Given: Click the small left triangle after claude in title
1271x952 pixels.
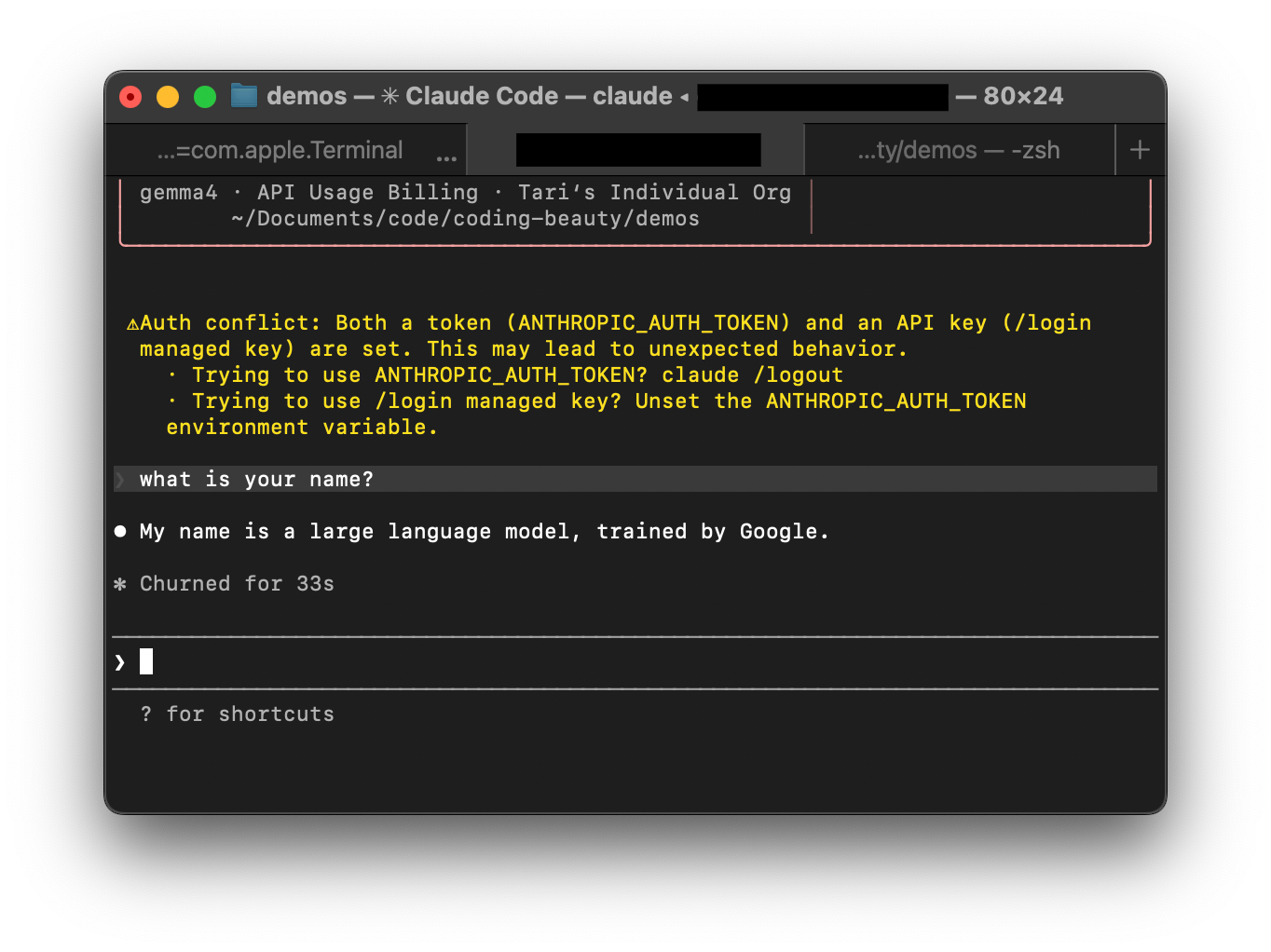Looking at the screenshot, I should (x=684, y=97).
